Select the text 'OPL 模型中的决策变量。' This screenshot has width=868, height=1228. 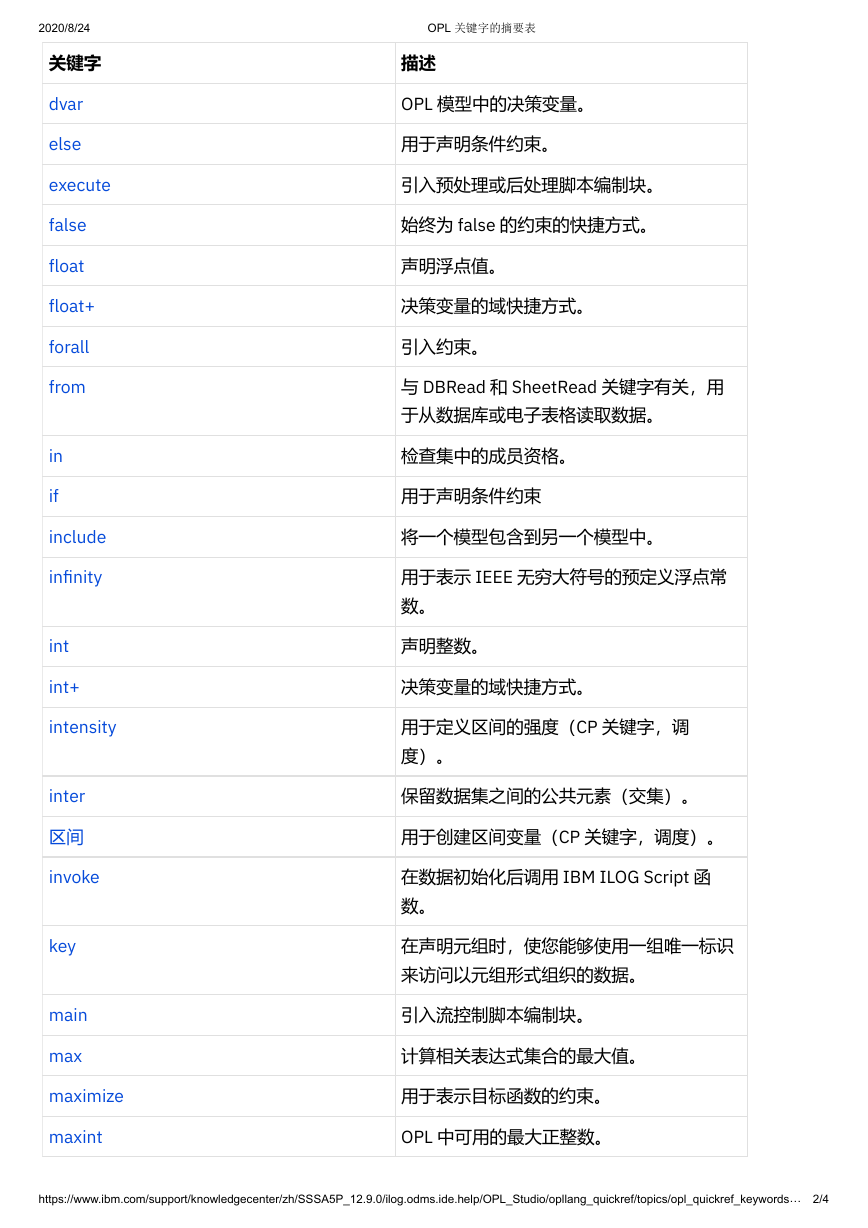click(x=495, y=104)
